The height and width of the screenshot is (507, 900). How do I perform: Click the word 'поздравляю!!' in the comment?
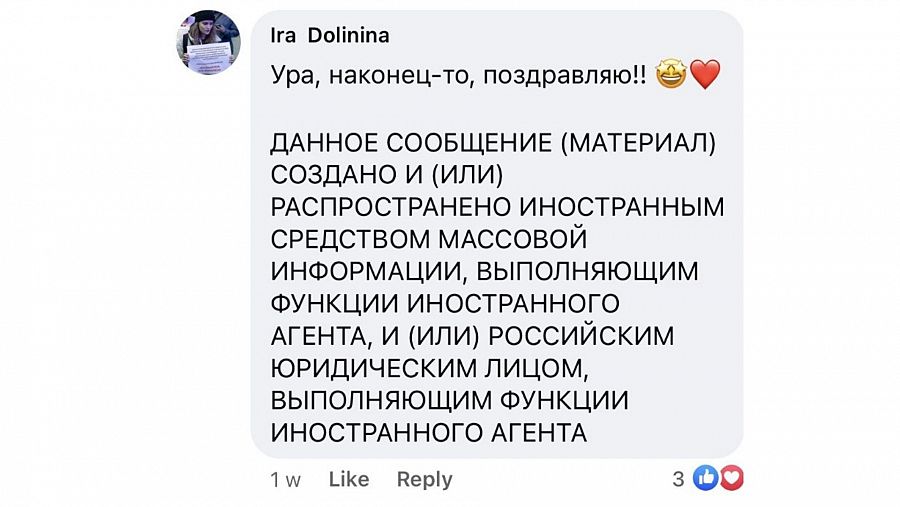pyautogui.click(x=565, y=76)
